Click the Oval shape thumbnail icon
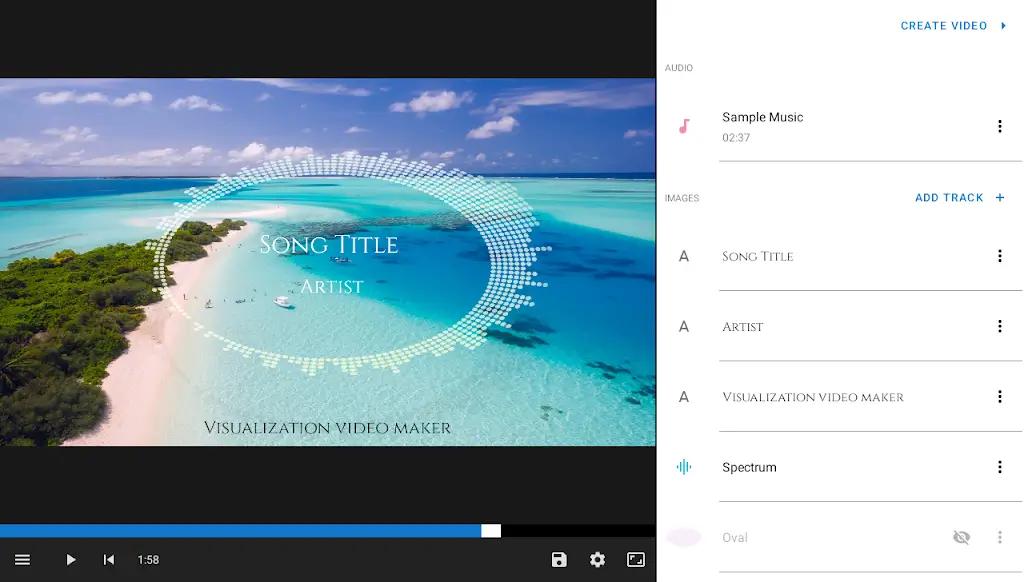1024x582 pixels. 684,537
